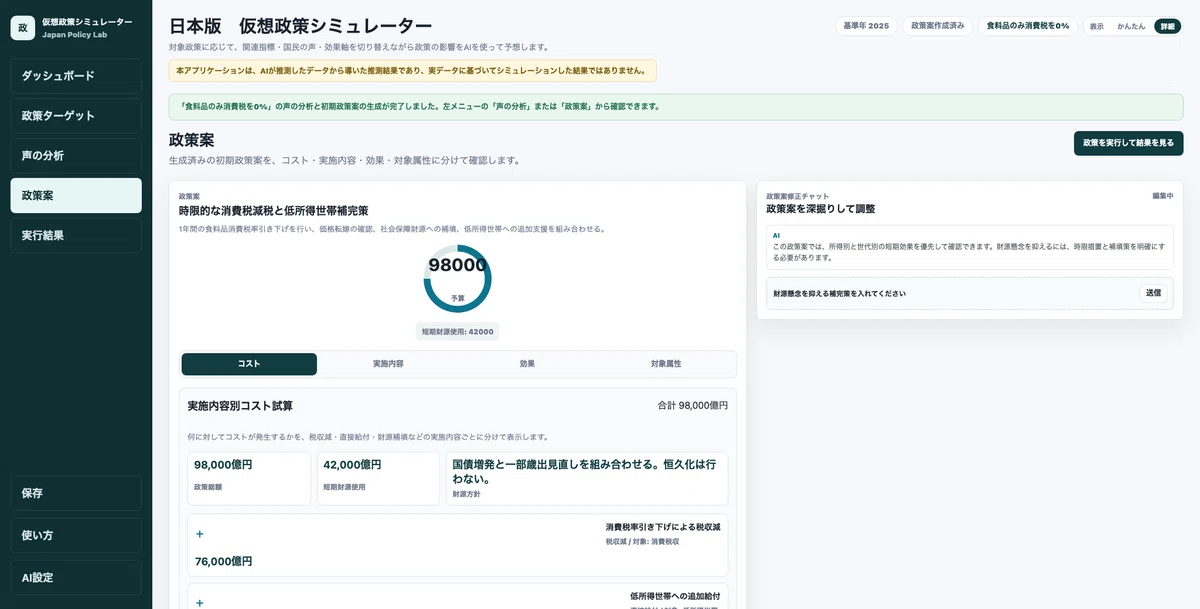Screen dimensions: 1200x609
Task: Open 声の分析 in the sidebar
Action: pyautogui.click(x=76, y=156)
